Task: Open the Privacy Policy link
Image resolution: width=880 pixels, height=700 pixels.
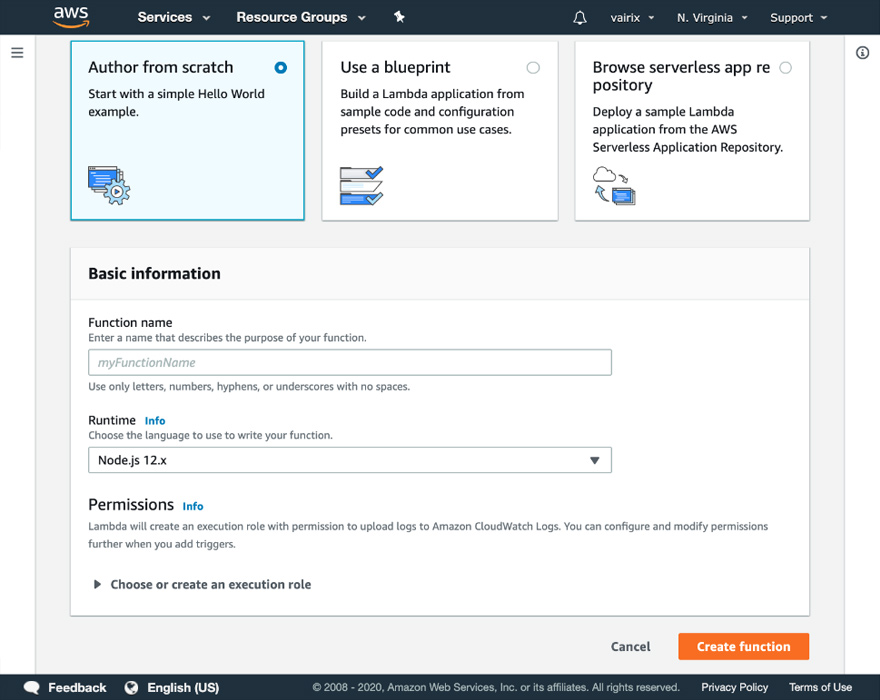Action: tap(734, 688)
